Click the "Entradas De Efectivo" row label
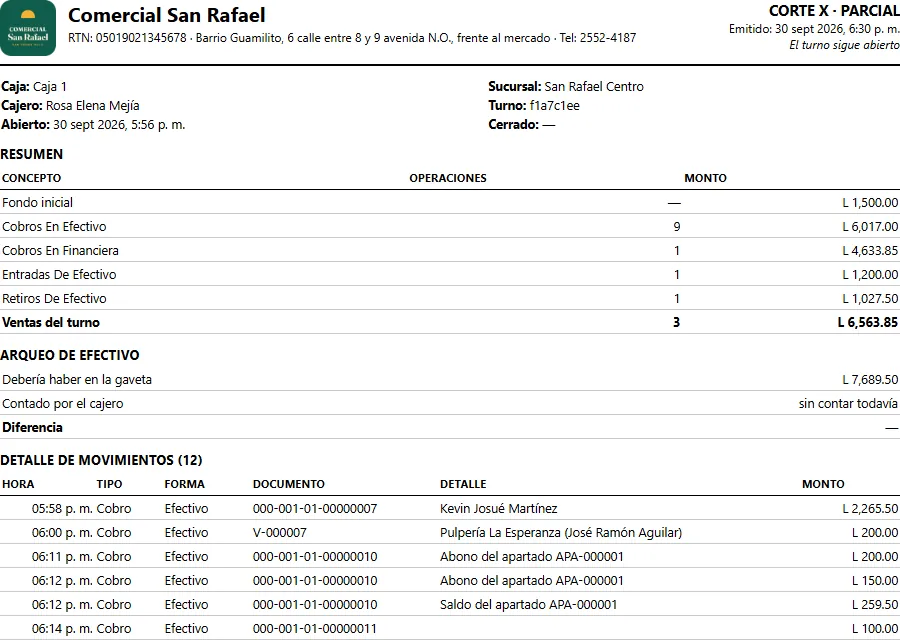The width and height of the screenshot is (900, 640). 59,275
